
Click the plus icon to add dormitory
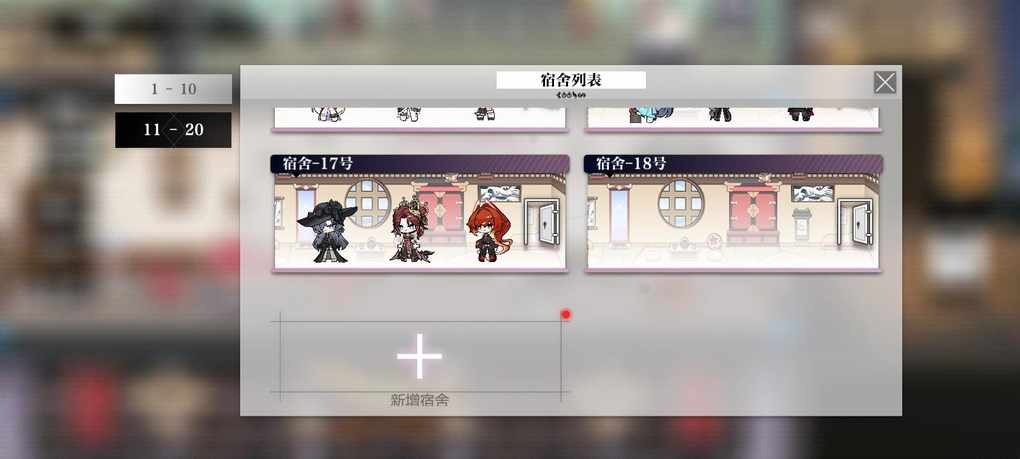click(420, 356)
